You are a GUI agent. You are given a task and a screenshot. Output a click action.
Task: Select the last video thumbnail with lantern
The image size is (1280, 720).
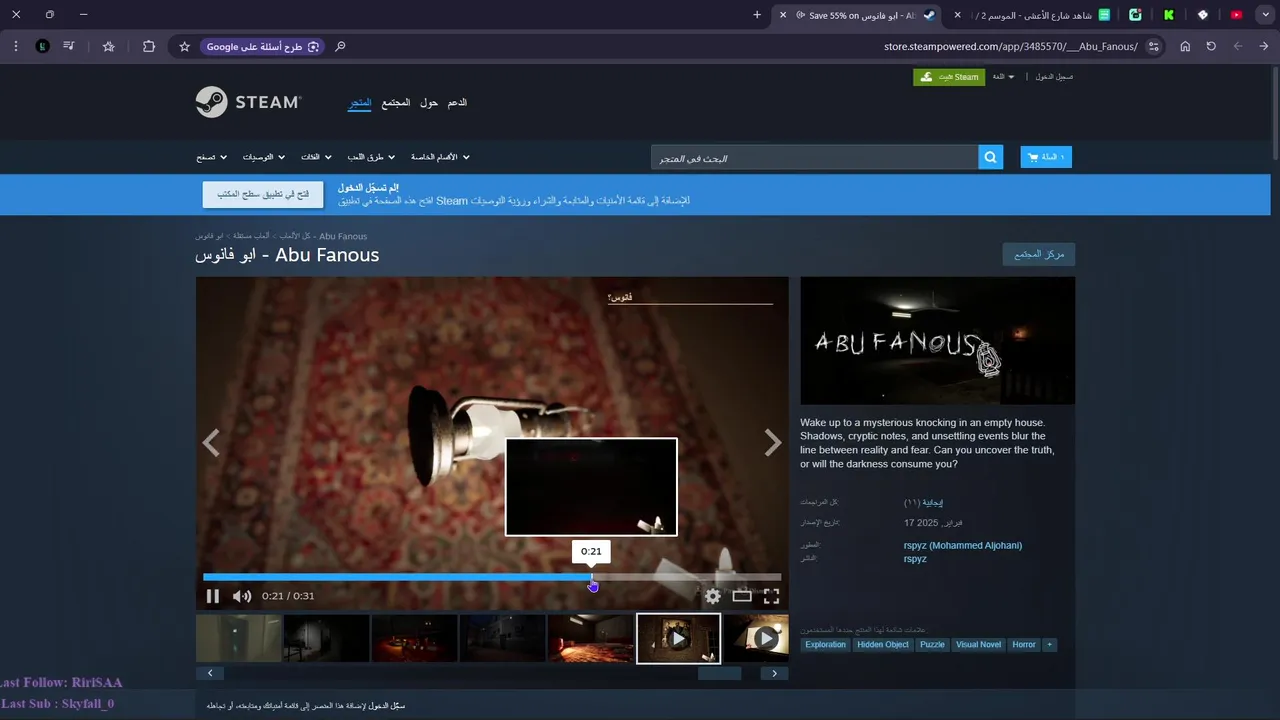click(x=756, y=638)
